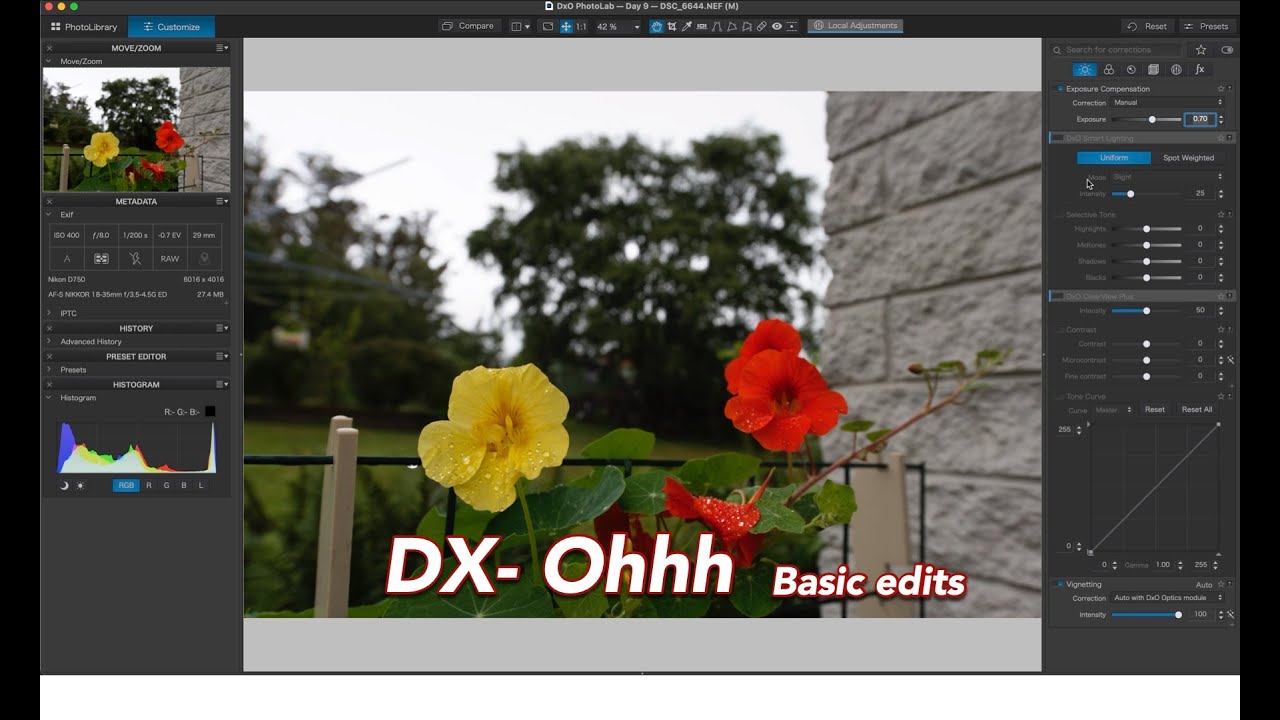Image resolution: width=1280 pixels, height=720 pixels.
Task: Open Vignetting Correction dropdown
Action: pyautogui.click(x=1167, y=598)
